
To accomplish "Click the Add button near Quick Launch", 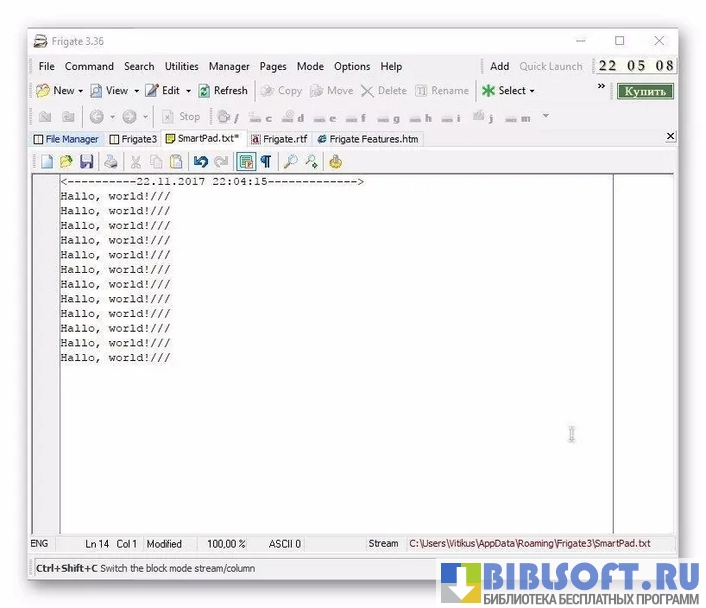I will coord(499,67).
